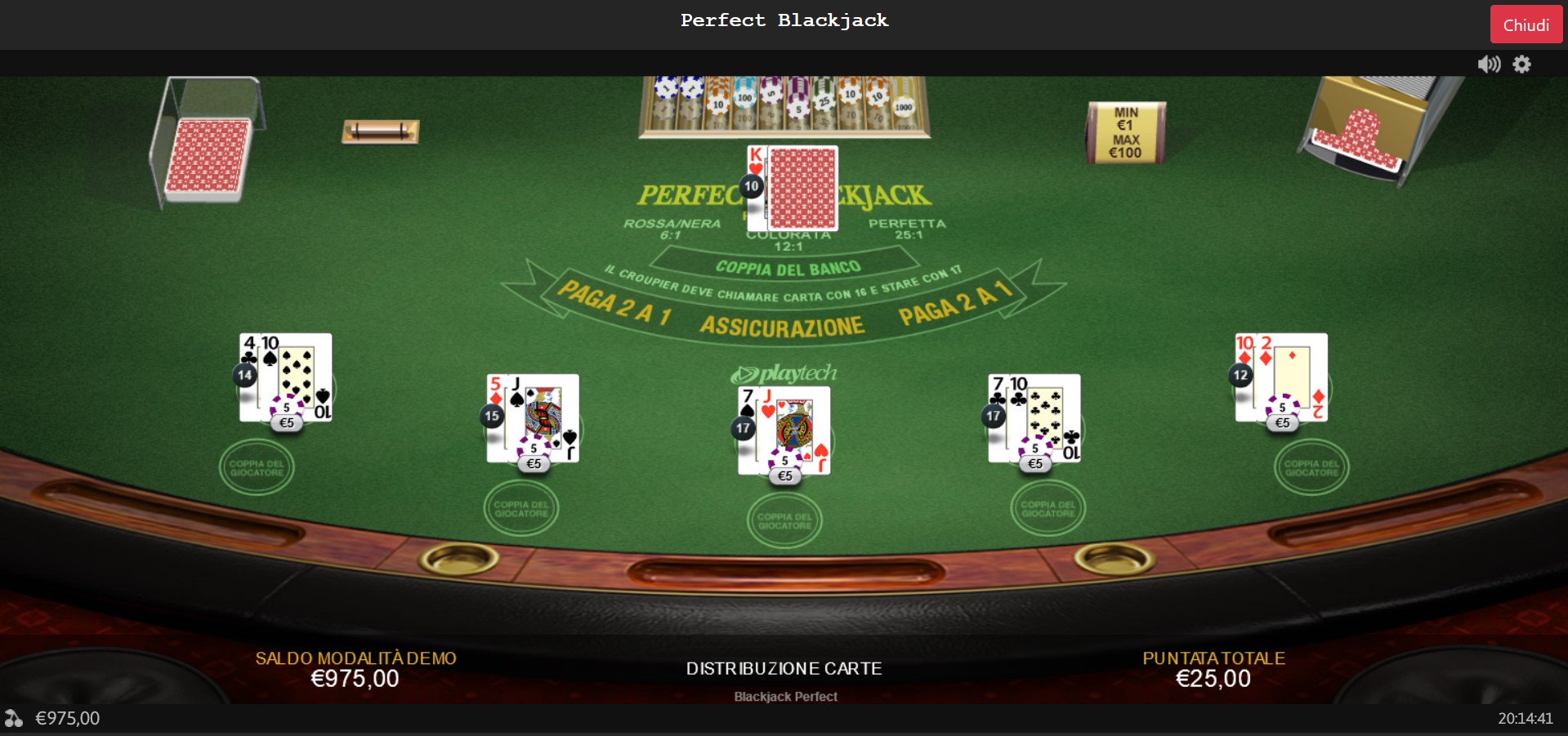The image size is (1568, 736).
Task: Click the Perfetta 25:1 payout label
Action: pyautogui.click(x=907, y=229)
